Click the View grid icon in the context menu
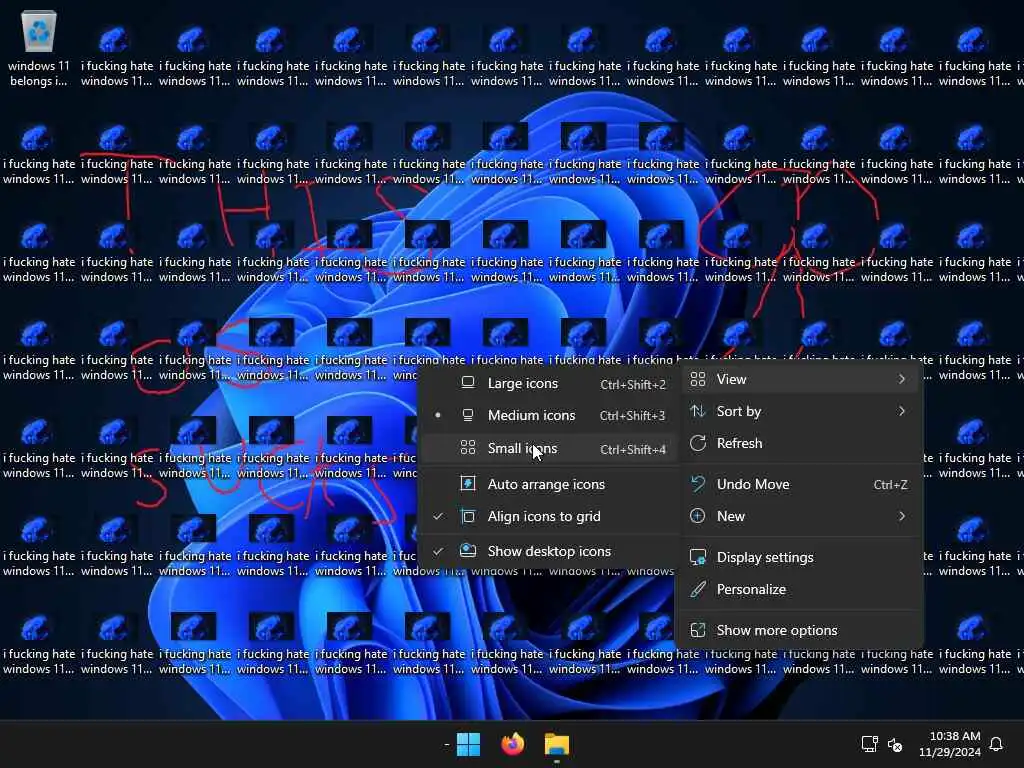 [x=697, y=379]
